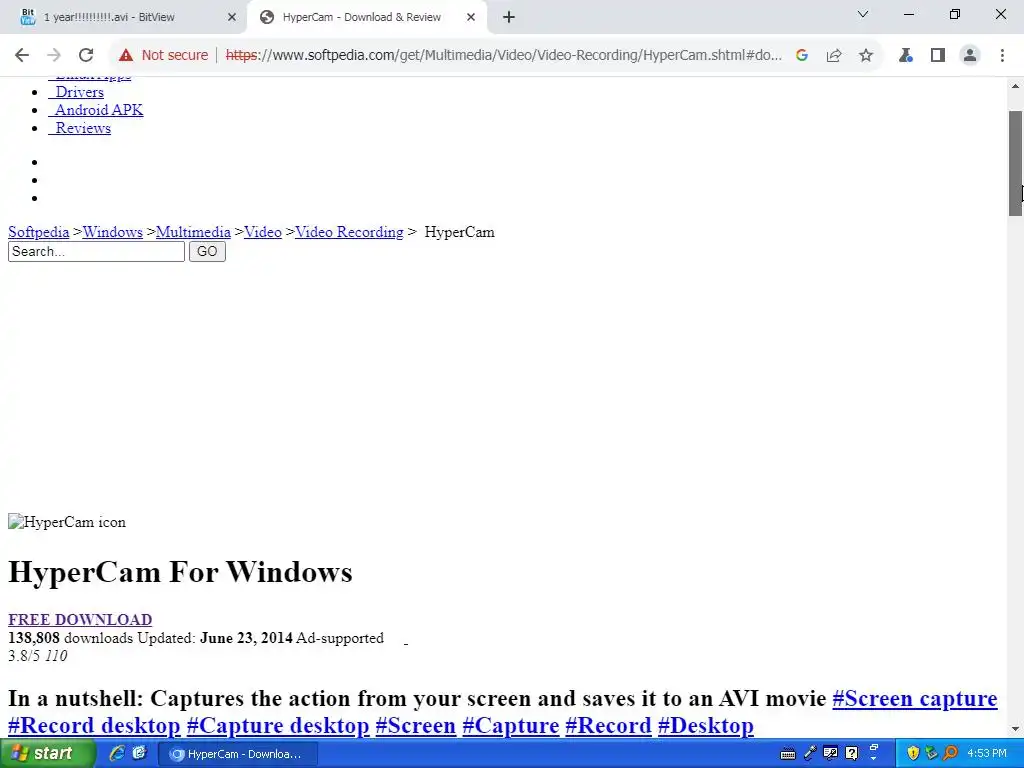Click the FREE DOWNLOAD link
1024x768 pixels.
click(80, 619)
